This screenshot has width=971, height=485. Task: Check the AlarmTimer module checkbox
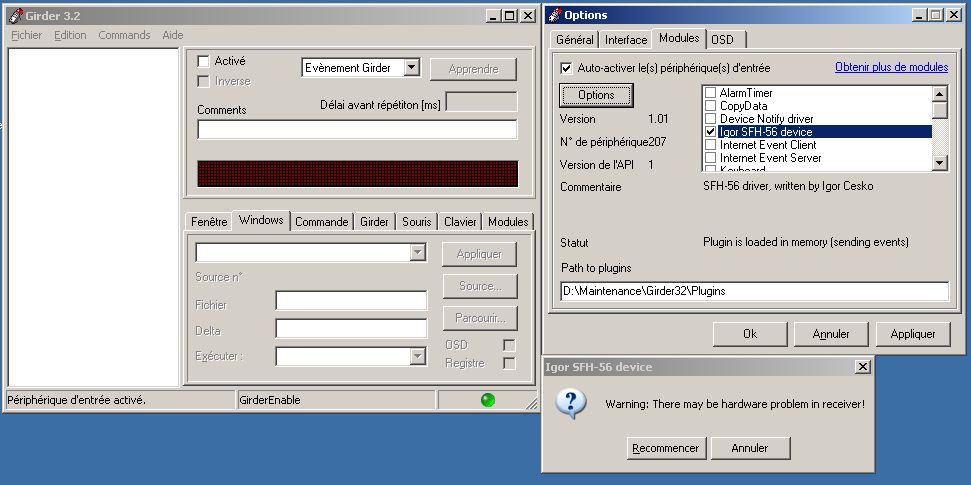click(x=710, y=92)
